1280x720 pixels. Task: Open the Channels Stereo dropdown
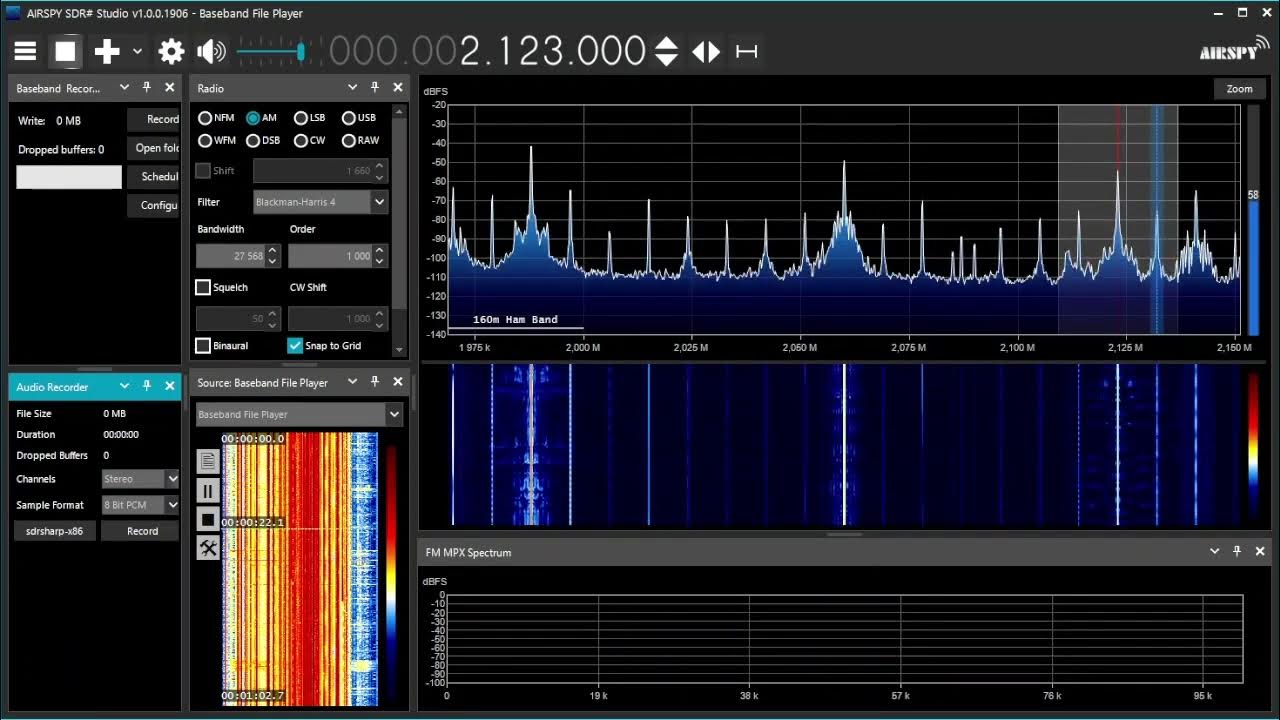pyautogui.click(x=140, y=479)
